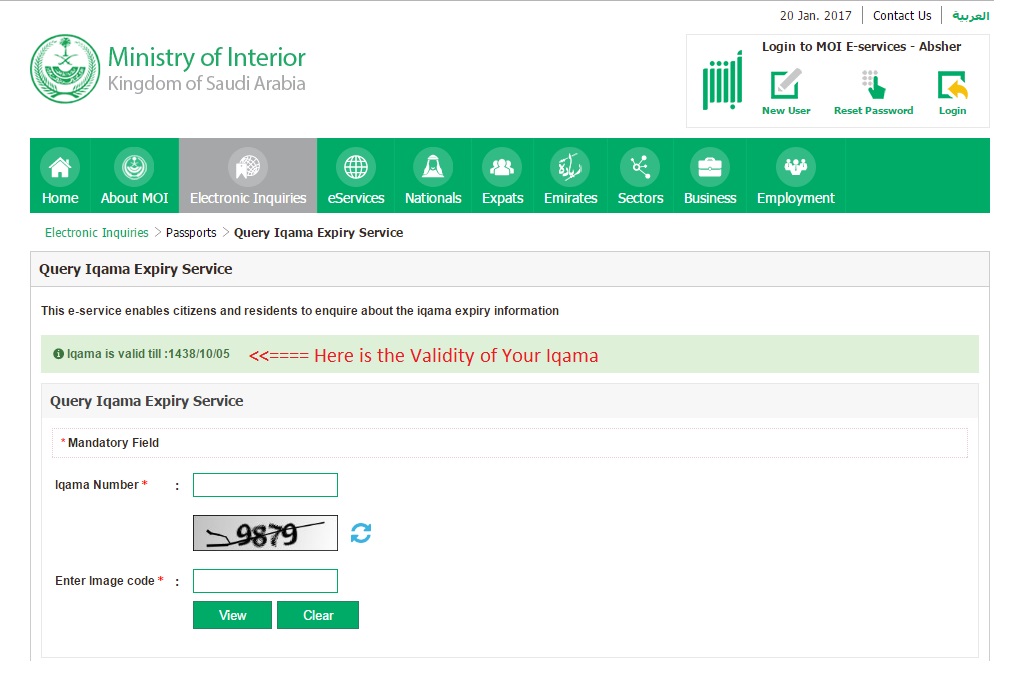Click the View button
The image size is (1018, 696).
[232, 615]
